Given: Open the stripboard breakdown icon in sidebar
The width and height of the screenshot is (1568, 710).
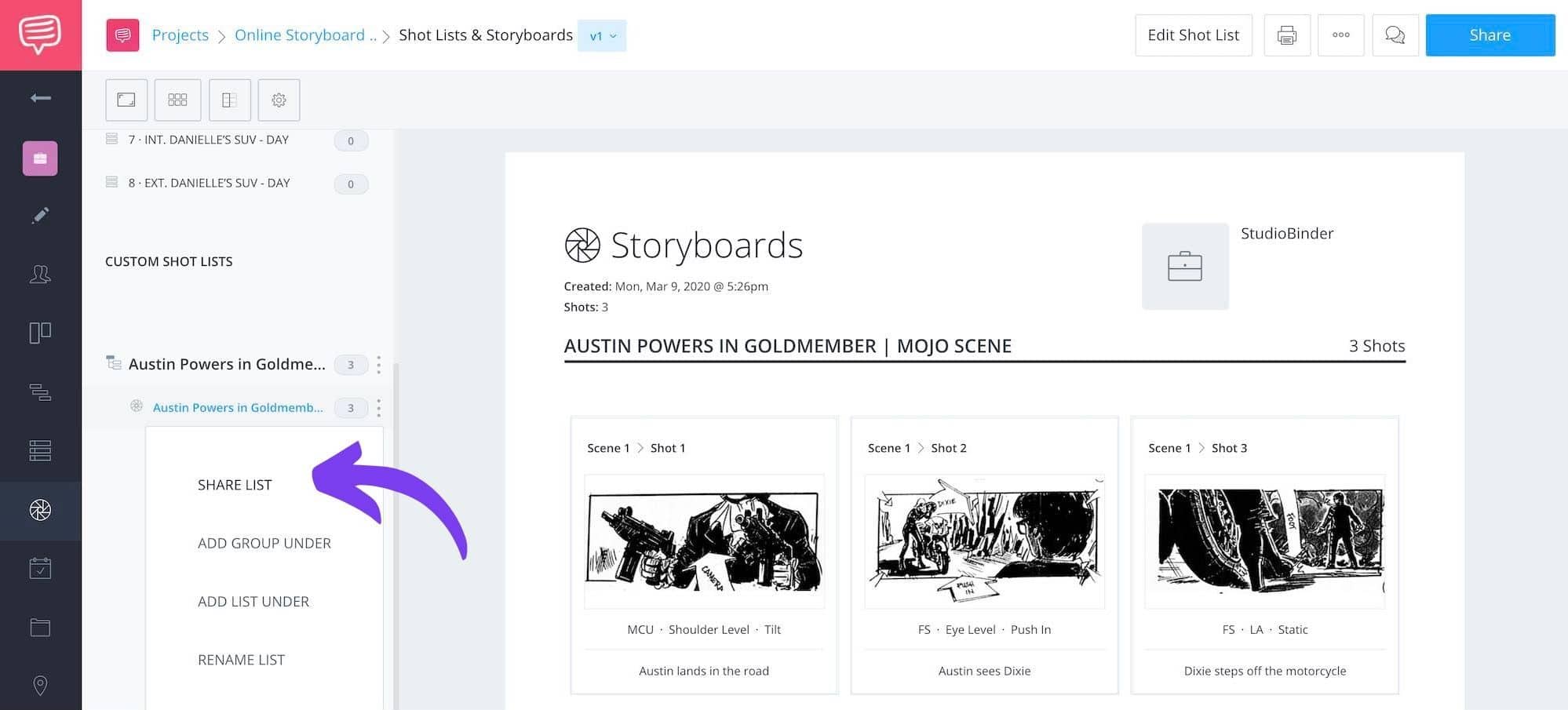Looking at the screenshot, I should pos(40,391).
